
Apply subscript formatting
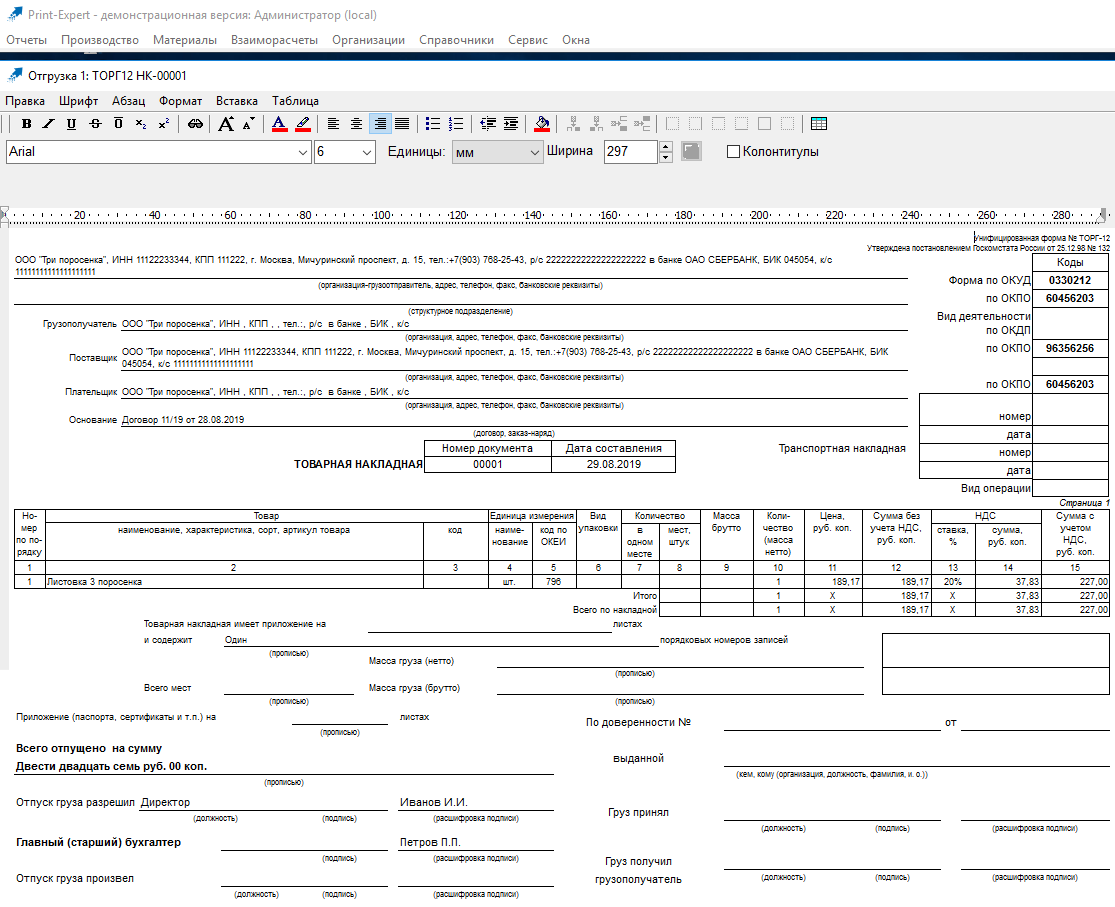(141, 124)
